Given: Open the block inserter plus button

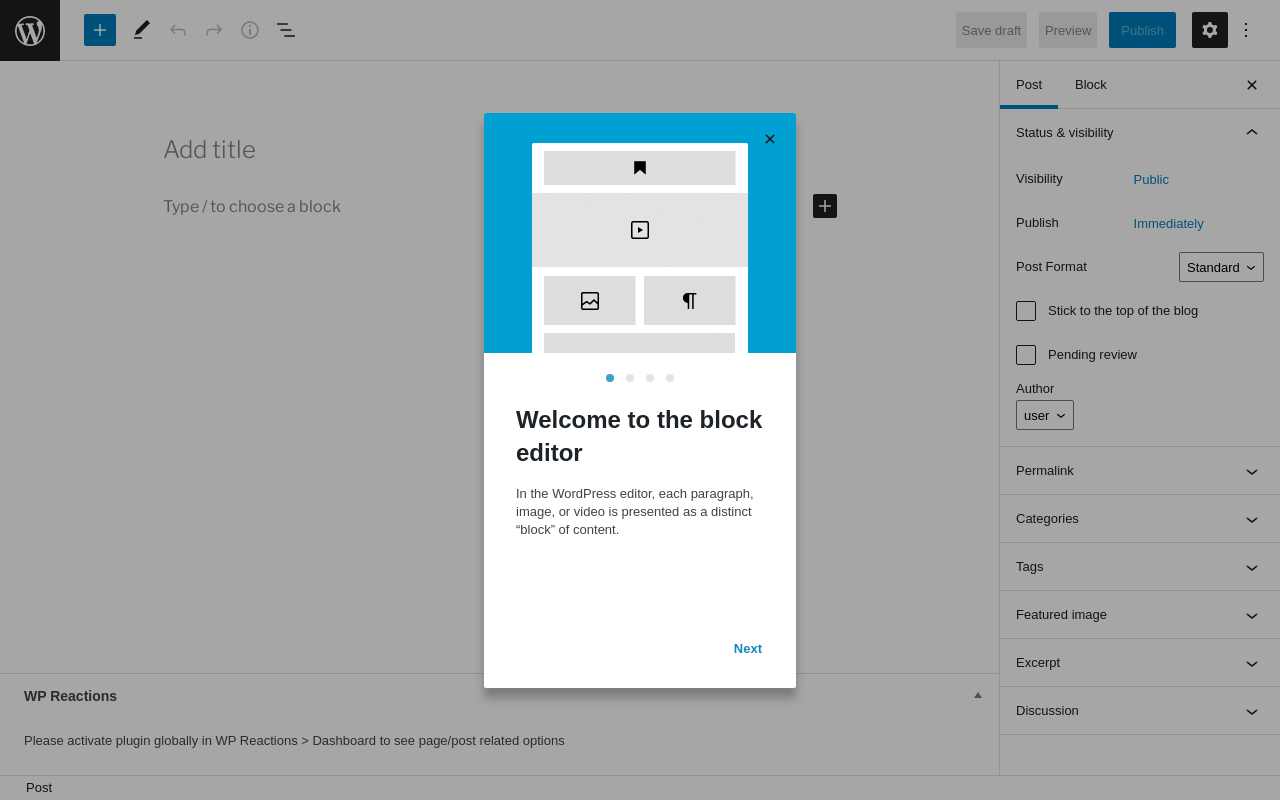Looking at the screenshot, I should pyautogui.click(x=100, y=30).
